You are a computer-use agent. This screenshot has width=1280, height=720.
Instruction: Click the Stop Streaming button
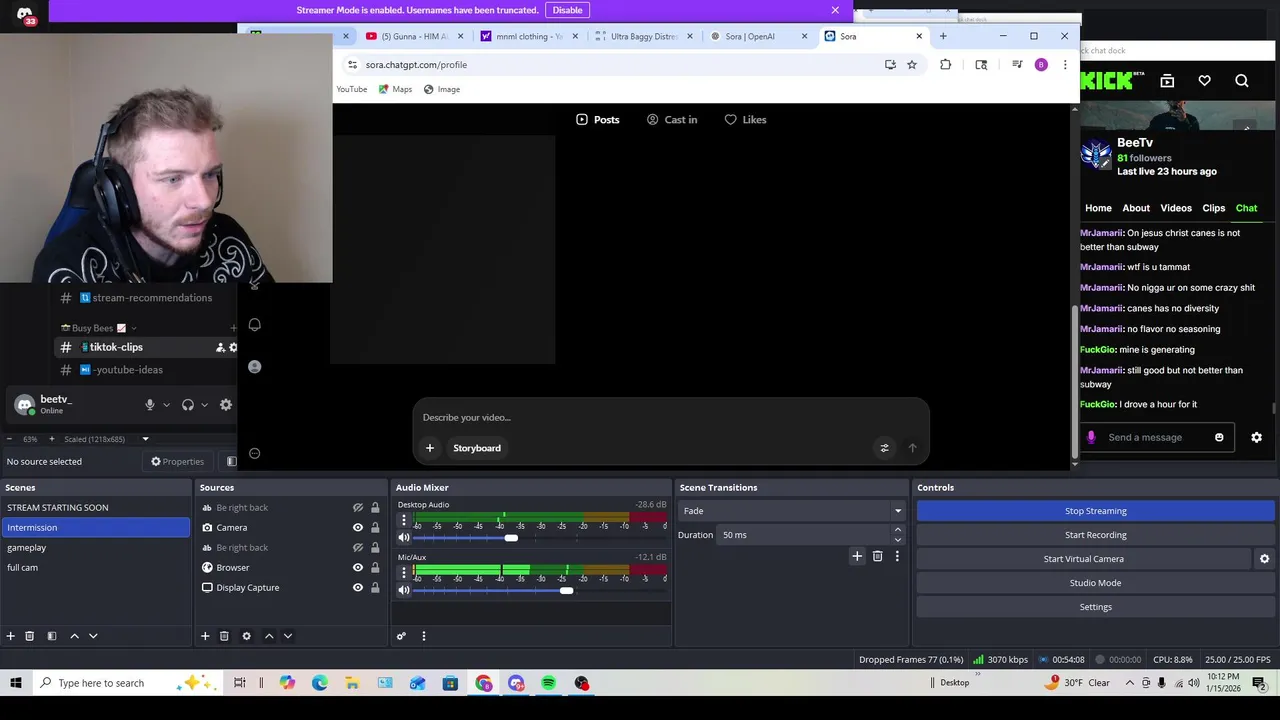[1095, 511]
